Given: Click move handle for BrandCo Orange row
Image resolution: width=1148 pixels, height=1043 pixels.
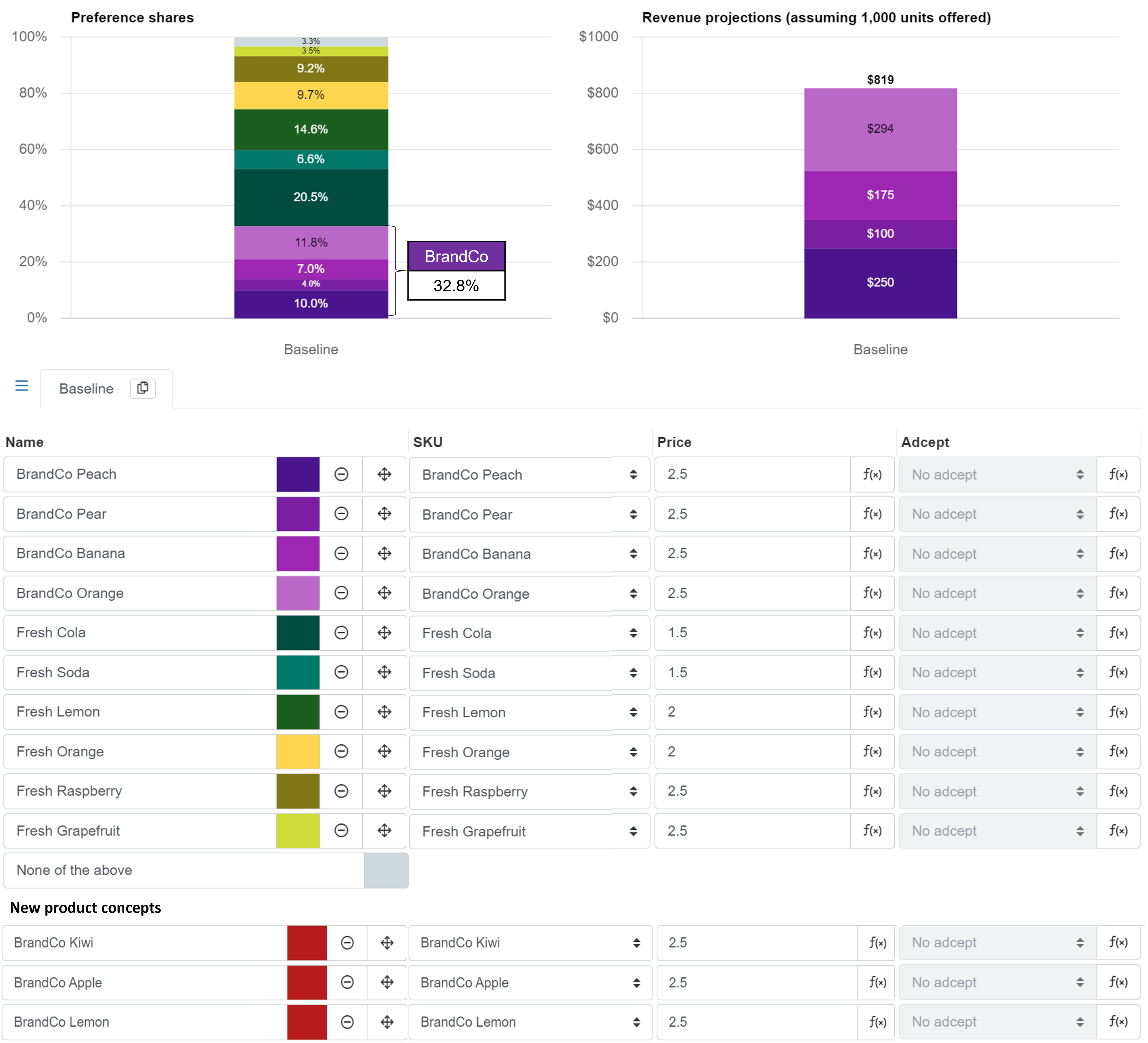Looking at the screenshot, I should 384,593.
